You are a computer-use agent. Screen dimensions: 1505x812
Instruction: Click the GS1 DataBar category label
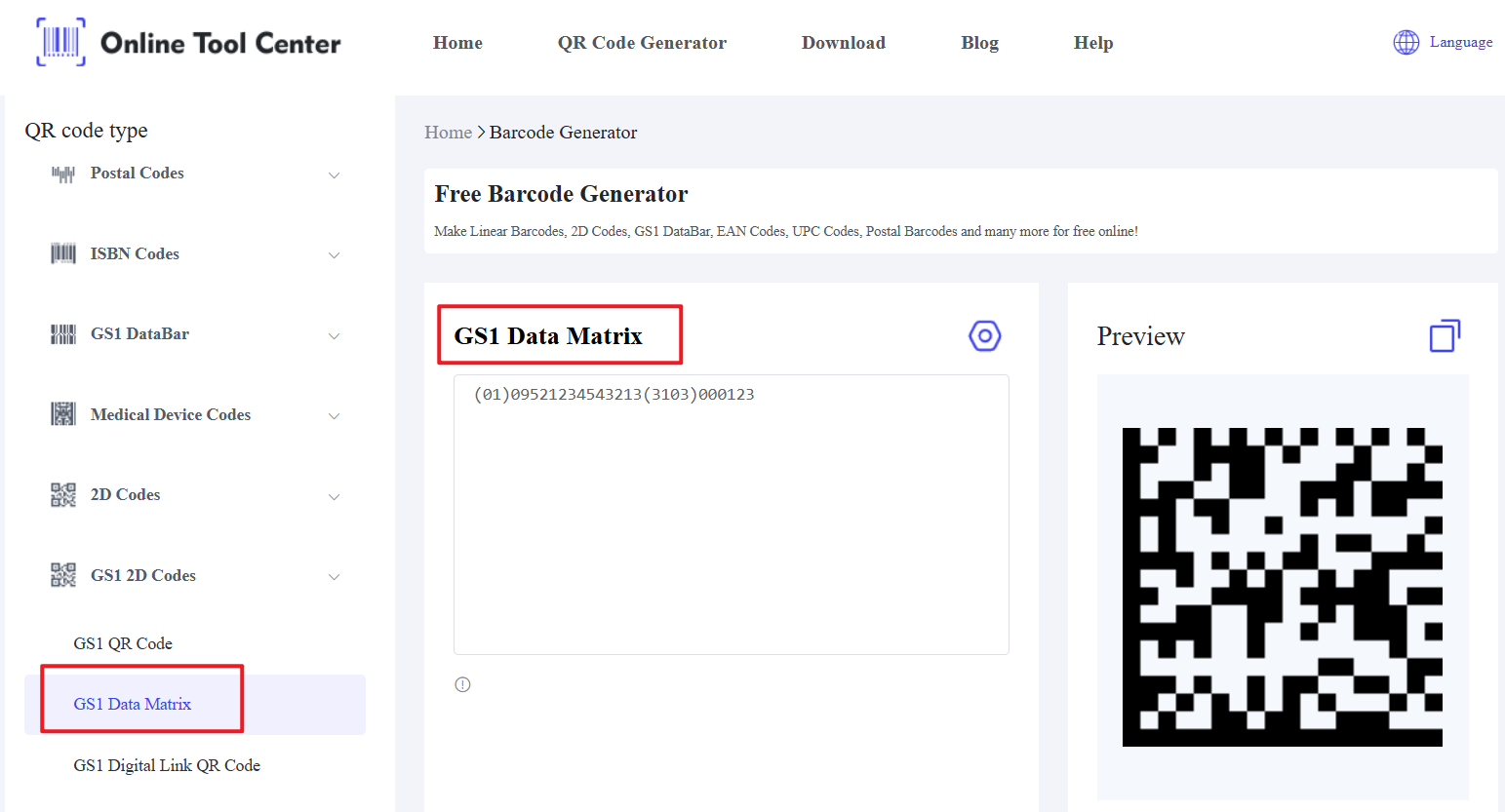pyautogui.click(x=139, y=333)
